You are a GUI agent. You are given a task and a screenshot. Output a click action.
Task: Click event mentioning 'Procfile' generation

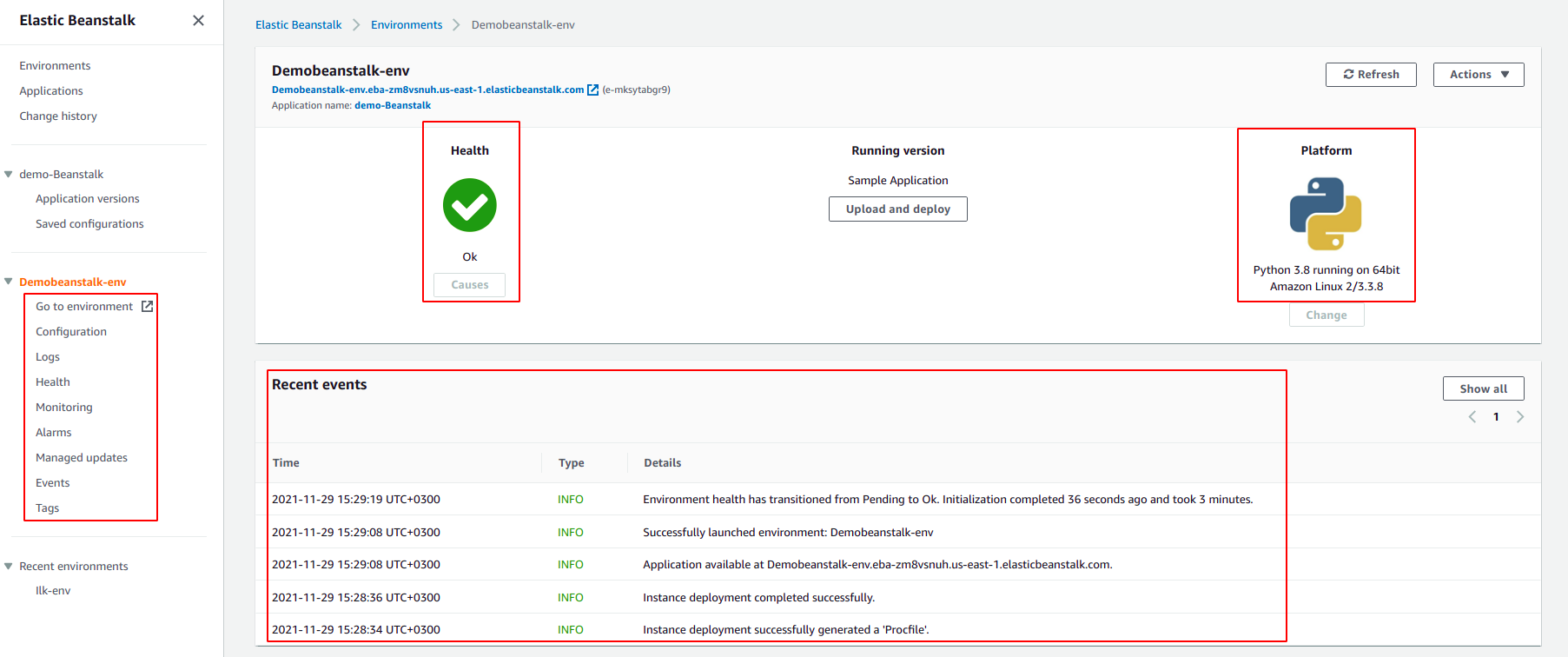coord(786,630)
